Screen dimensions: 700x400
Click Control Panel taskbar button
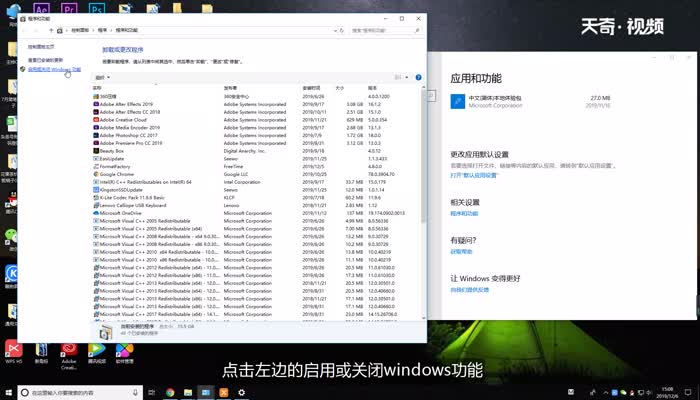(206, 392)
